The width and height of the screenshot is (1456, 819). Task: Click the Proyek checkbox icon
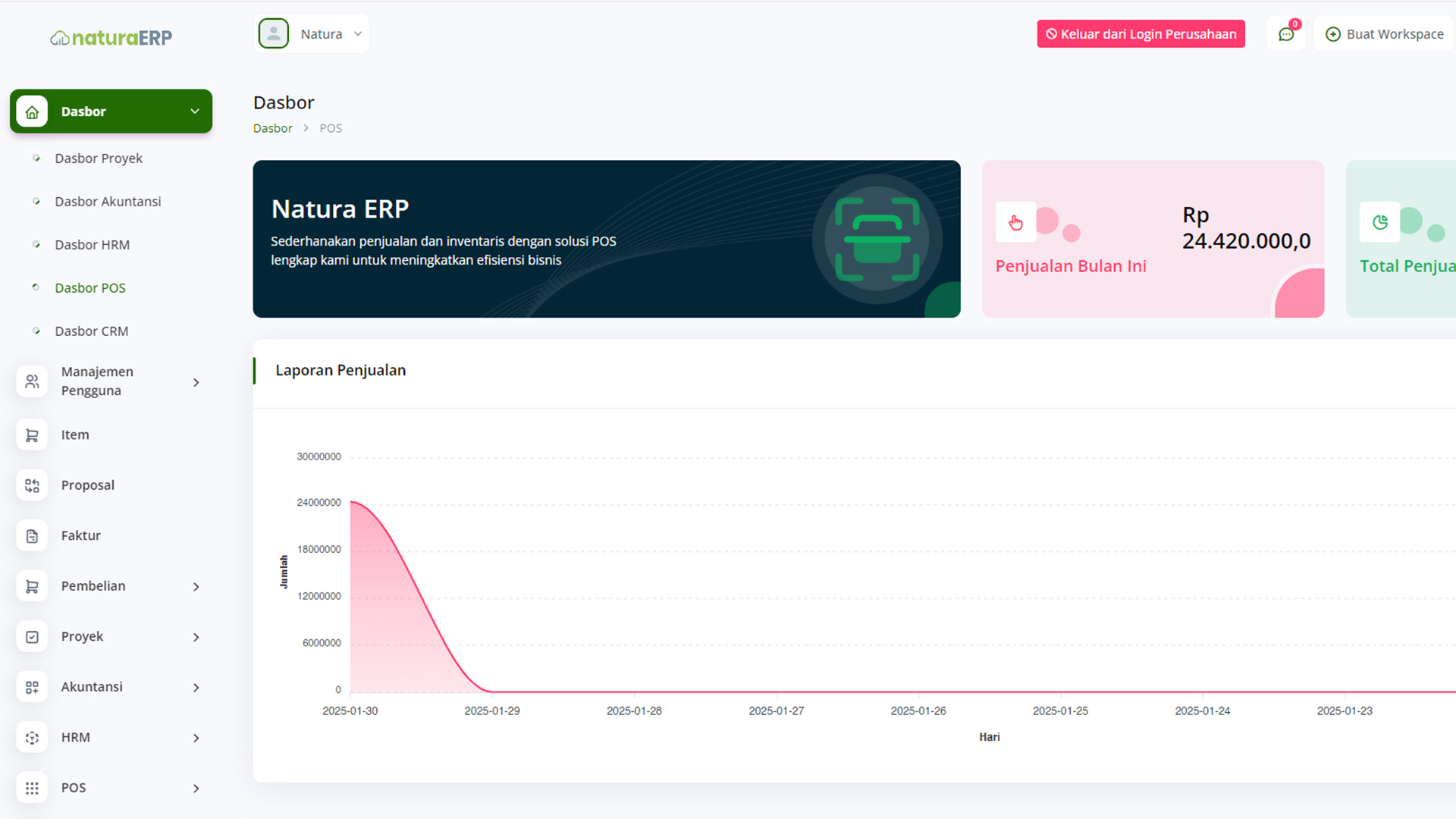32,637
